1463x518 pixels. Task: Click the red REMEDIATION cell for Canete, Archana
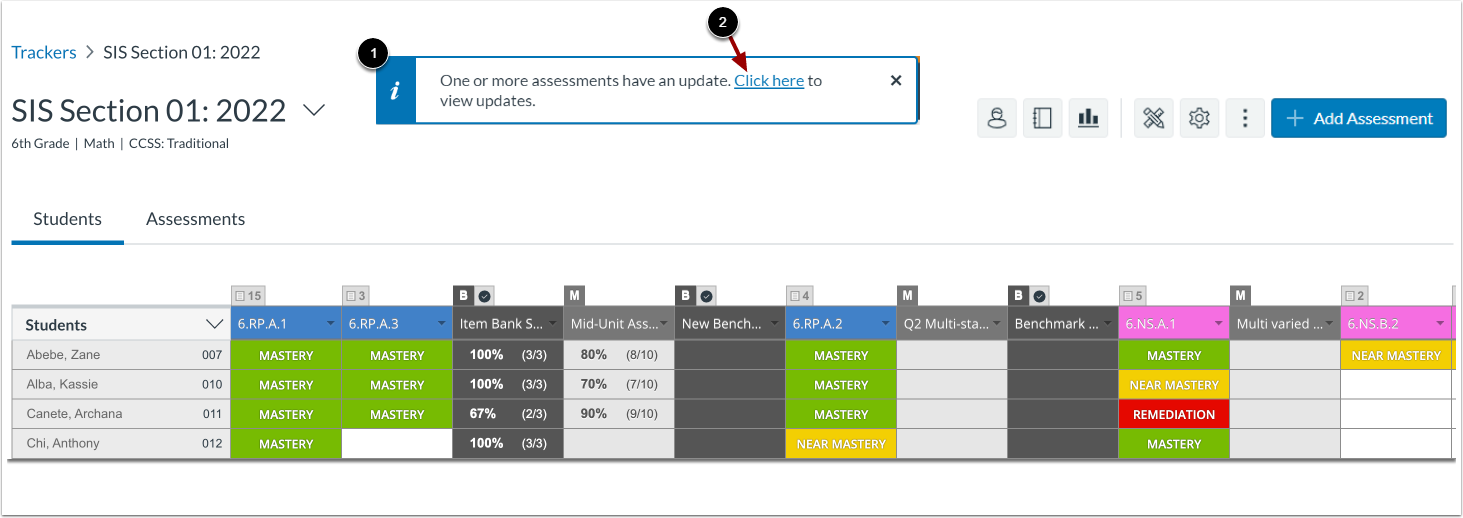point(1174,414)
